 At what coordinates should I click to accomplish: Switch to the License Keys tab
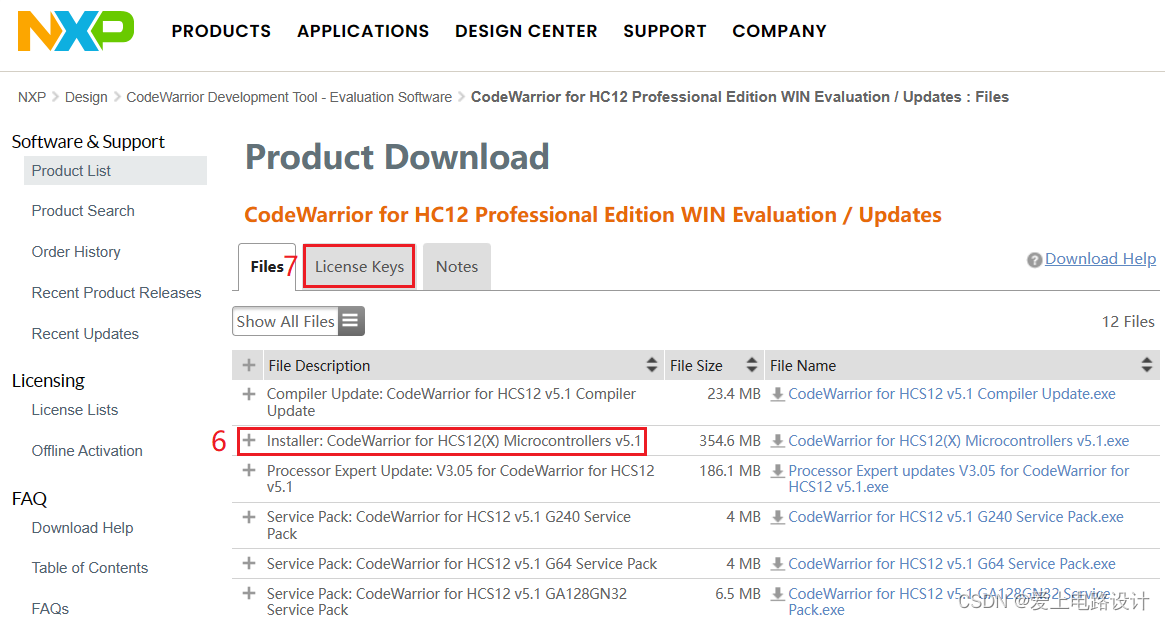tap(360, 267)
